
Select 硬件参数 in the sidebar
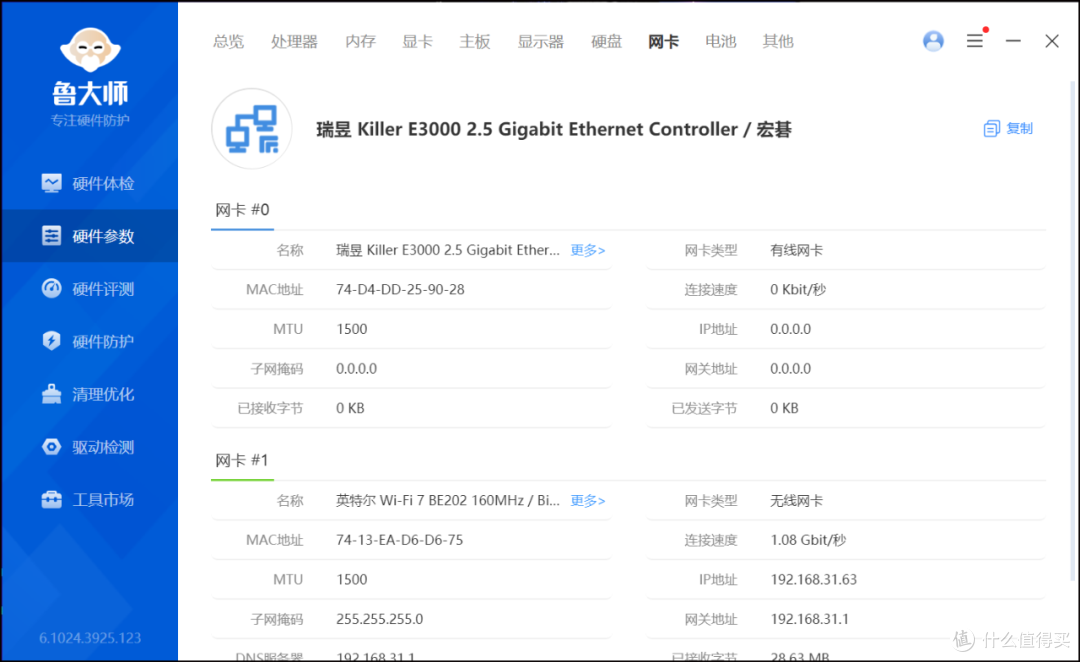click(x=89, y=236)
